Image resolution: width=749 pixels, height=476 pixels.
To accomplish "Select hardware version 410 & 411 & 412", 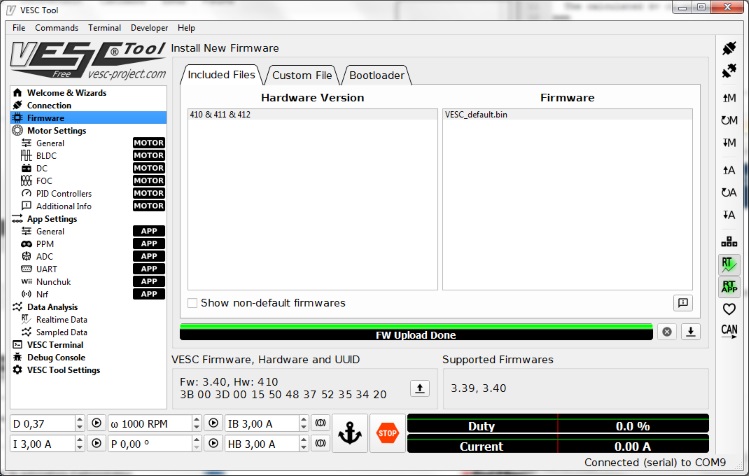I will [312, 114].
